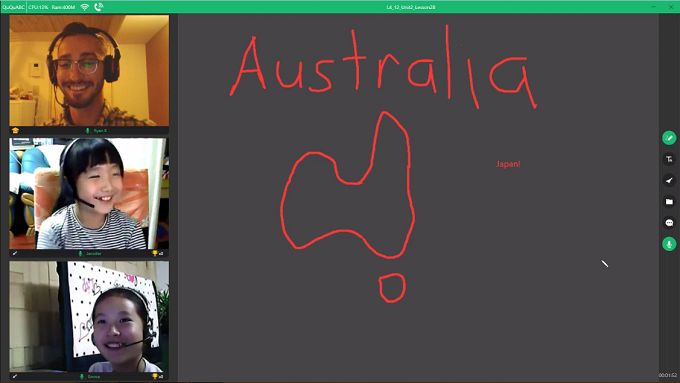This screenshot has width=680, height=383.
Task: Toggle Jennifer's microphone icon
Action: tap(80, 253)
